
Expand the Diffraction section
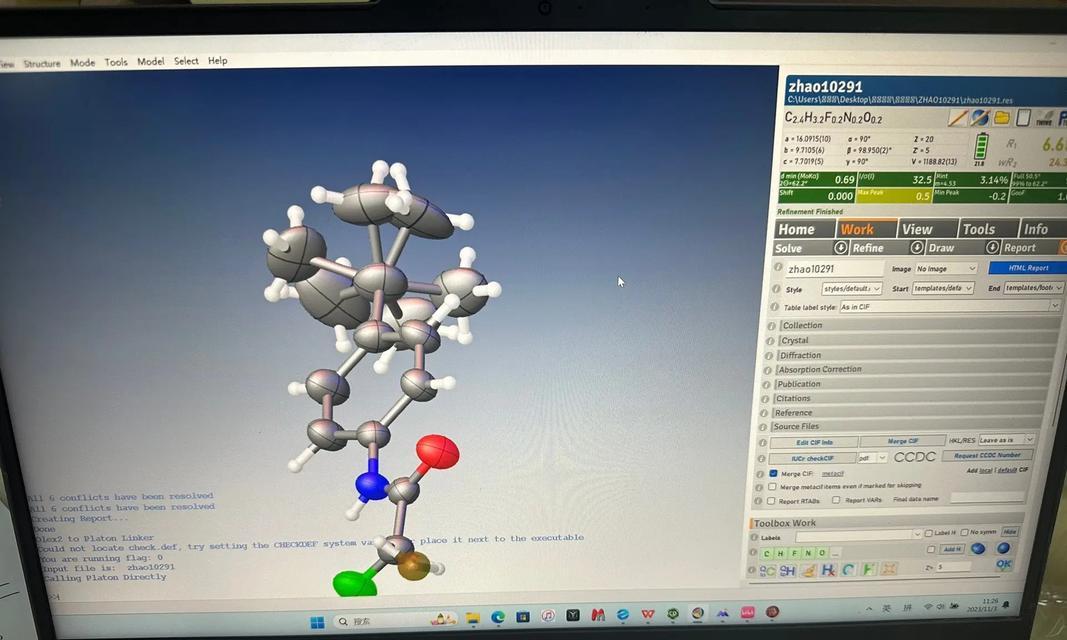tap(915, 355)
